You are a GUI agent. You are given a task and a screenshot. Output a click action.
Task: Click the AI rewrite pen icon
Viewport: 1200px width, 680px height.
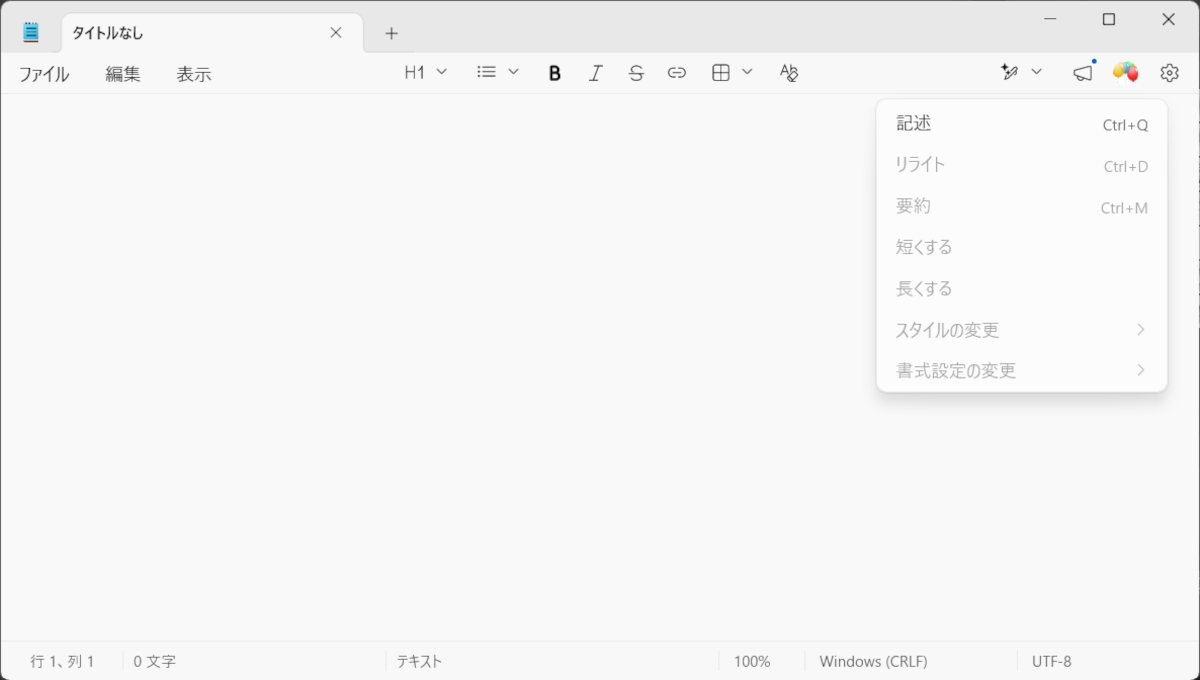point(1010,72)
